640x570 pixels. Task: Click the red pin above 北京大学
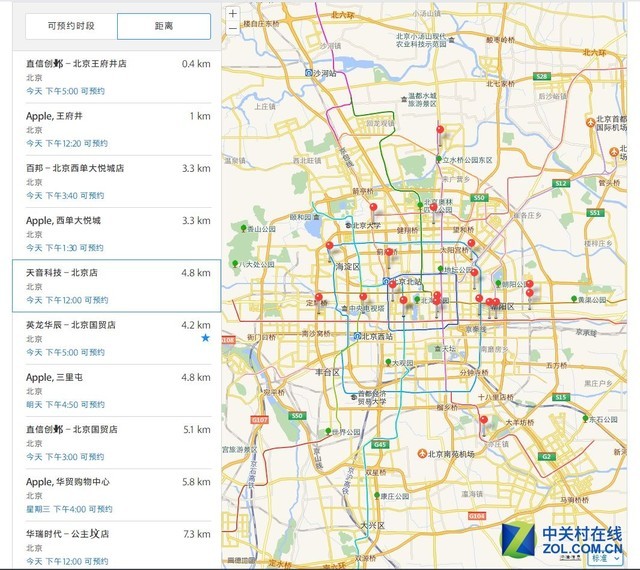pyautogui.click(x=373, y=207)
